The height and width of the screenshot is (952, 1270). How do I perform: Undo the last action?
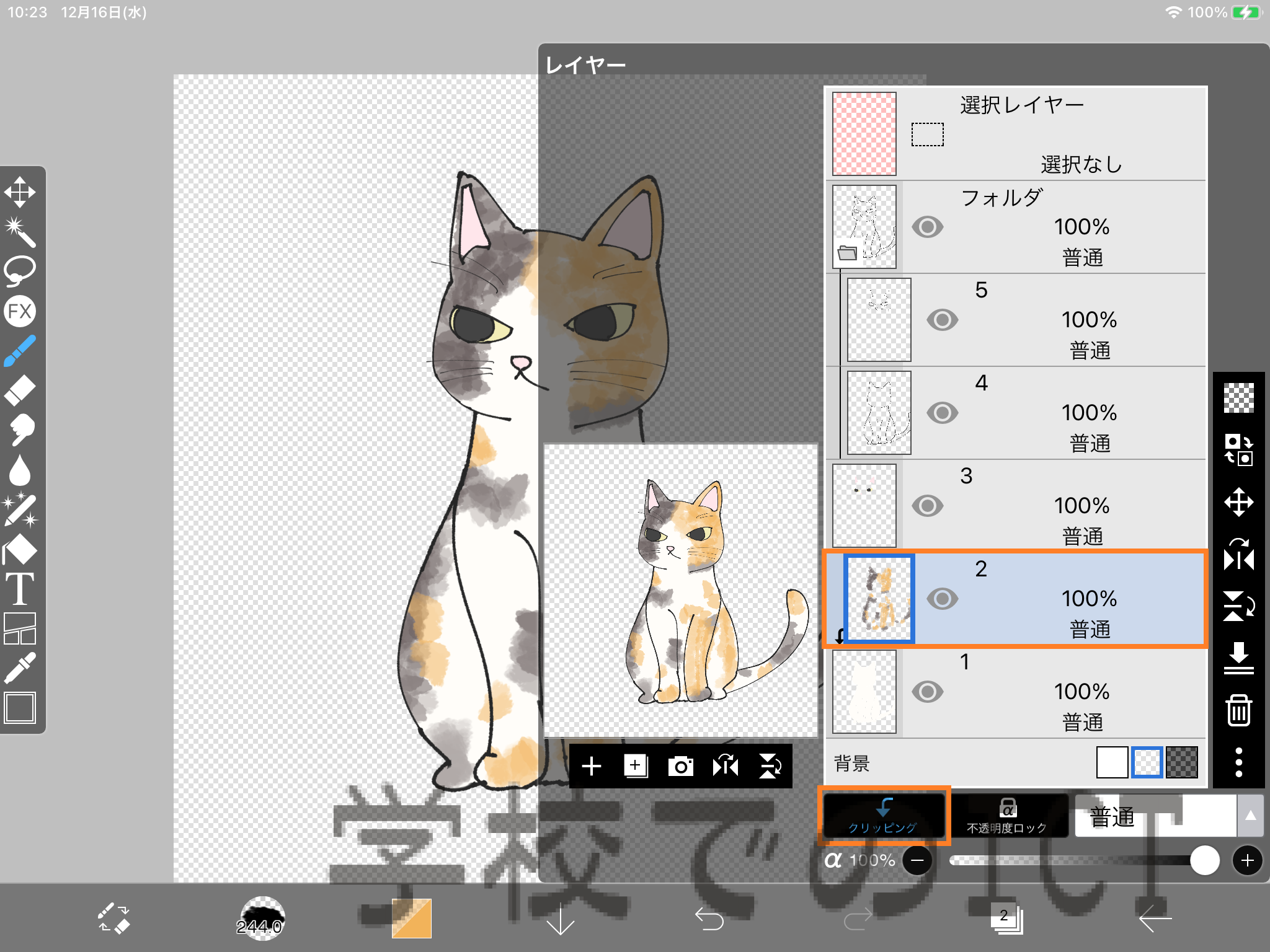coord(709,919)
